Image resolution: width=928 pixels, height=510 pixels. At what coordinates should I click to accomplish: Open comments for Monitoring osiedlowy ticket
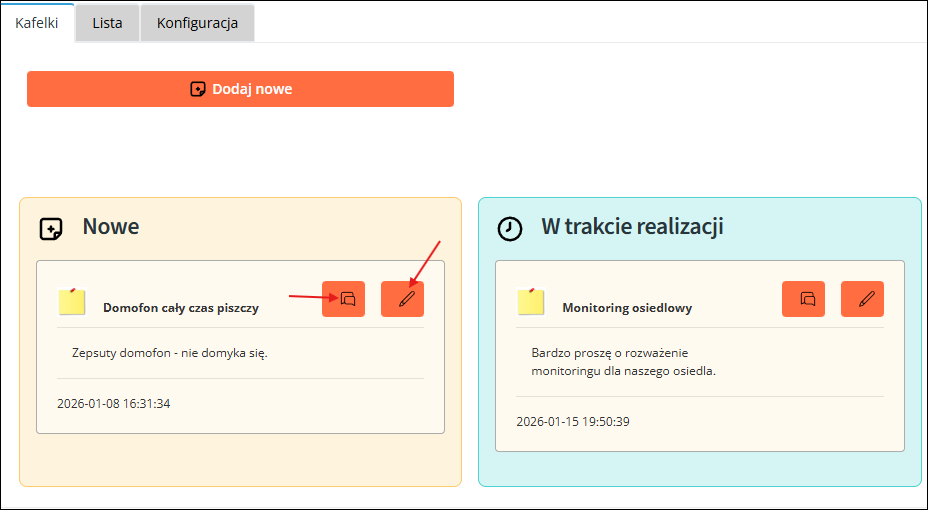coord(803,299)
